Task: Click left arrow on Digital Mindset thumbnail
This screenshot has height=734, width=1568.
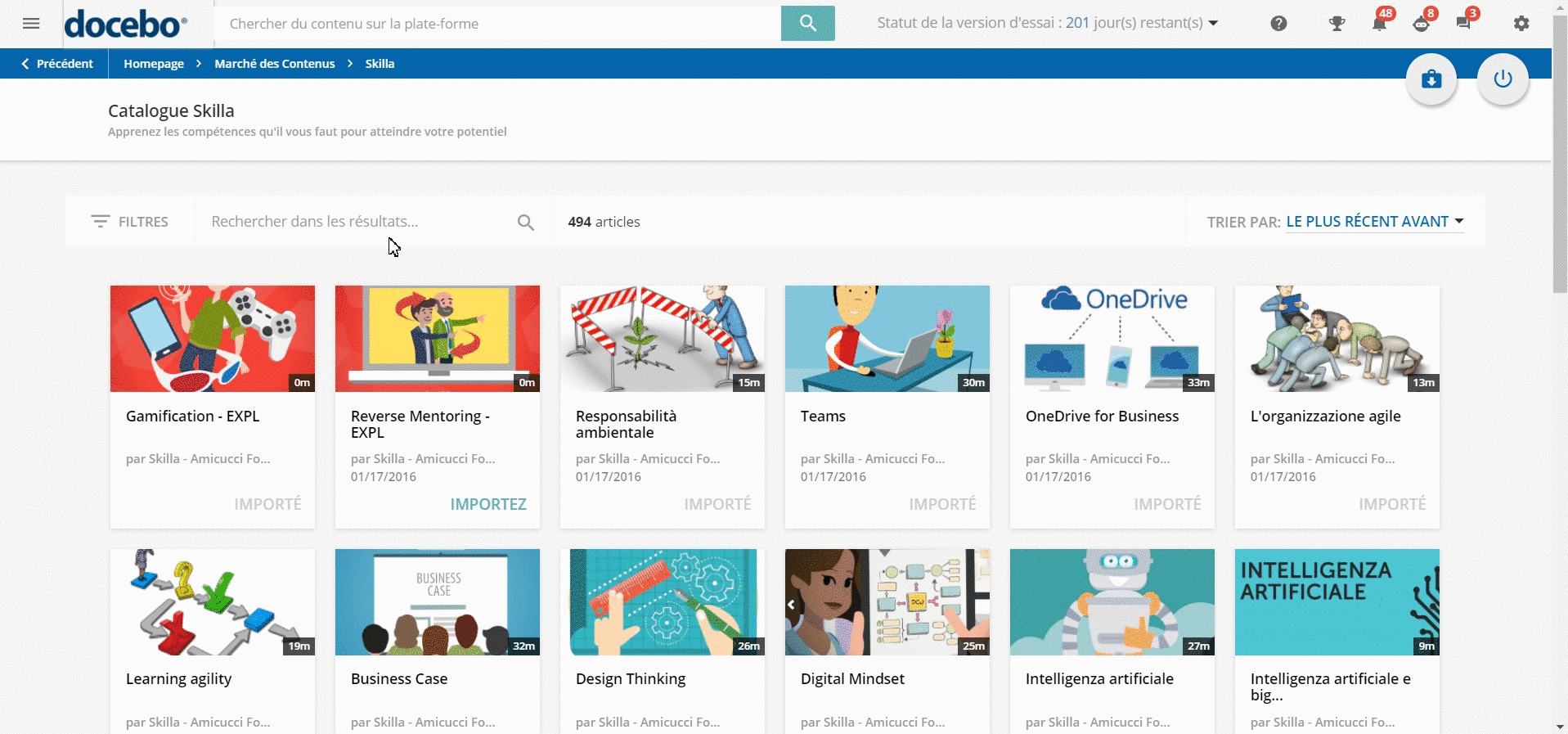Action: (791, 605)
